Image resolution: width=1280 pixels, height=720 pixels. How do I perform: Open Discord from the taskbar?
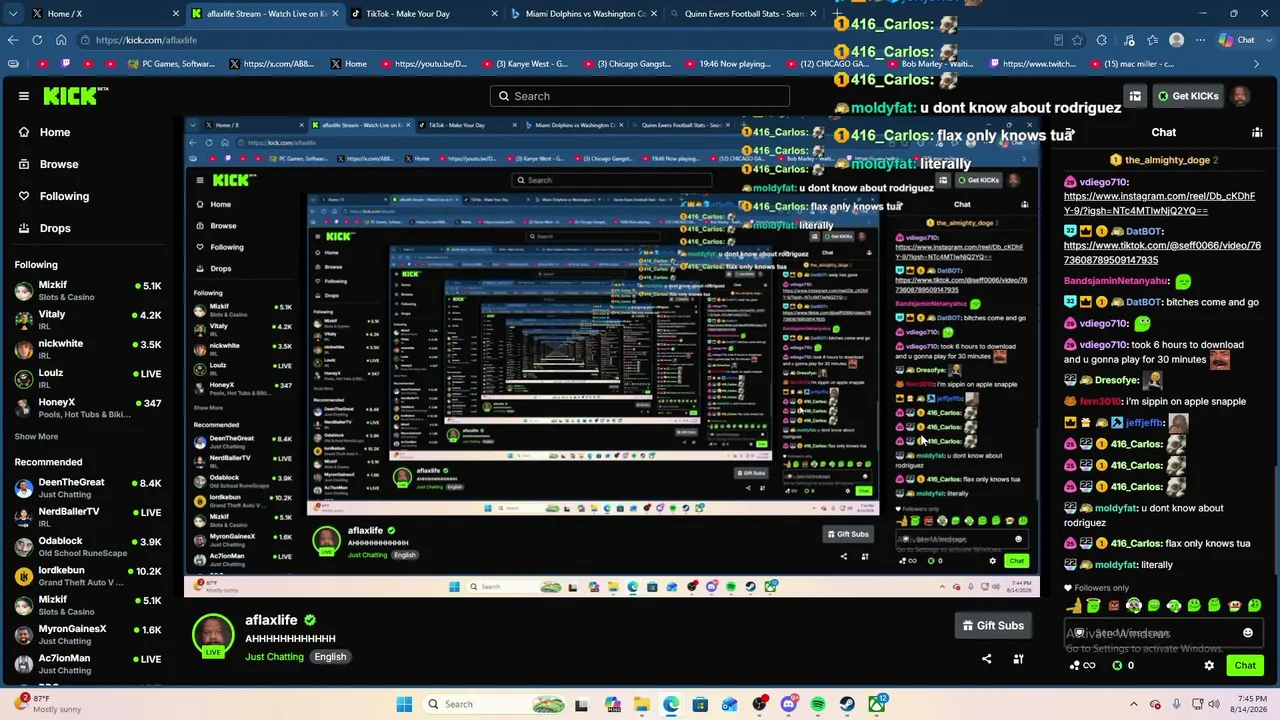(x=789, y=704)
